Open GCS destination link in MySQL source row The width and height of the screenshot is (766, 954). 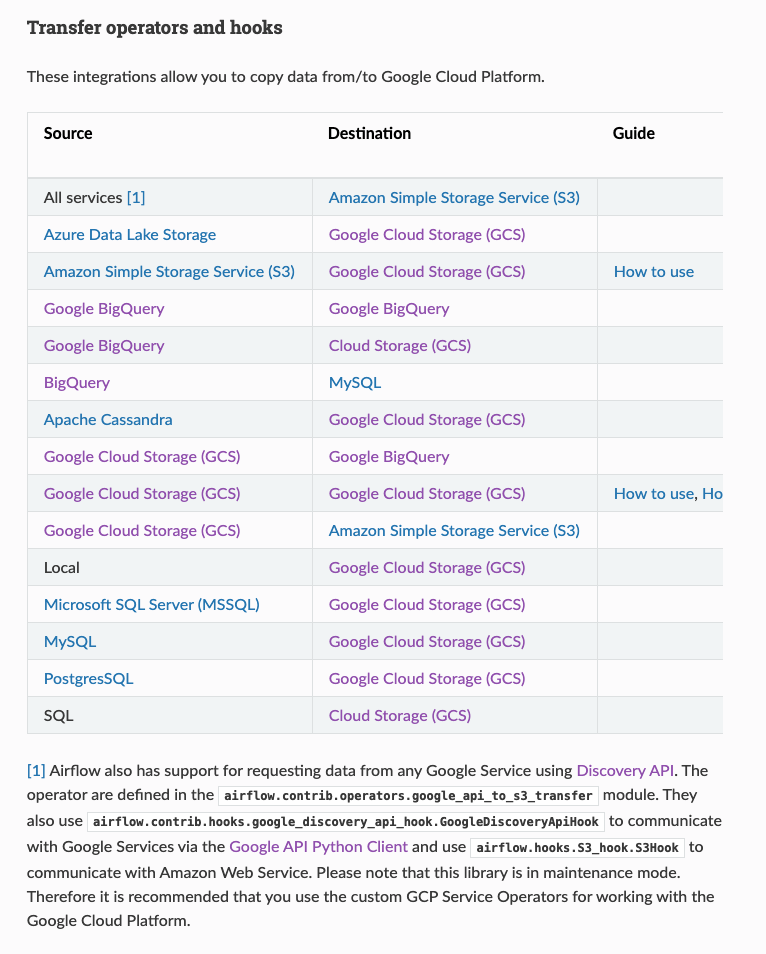click(x=427, y=642)
